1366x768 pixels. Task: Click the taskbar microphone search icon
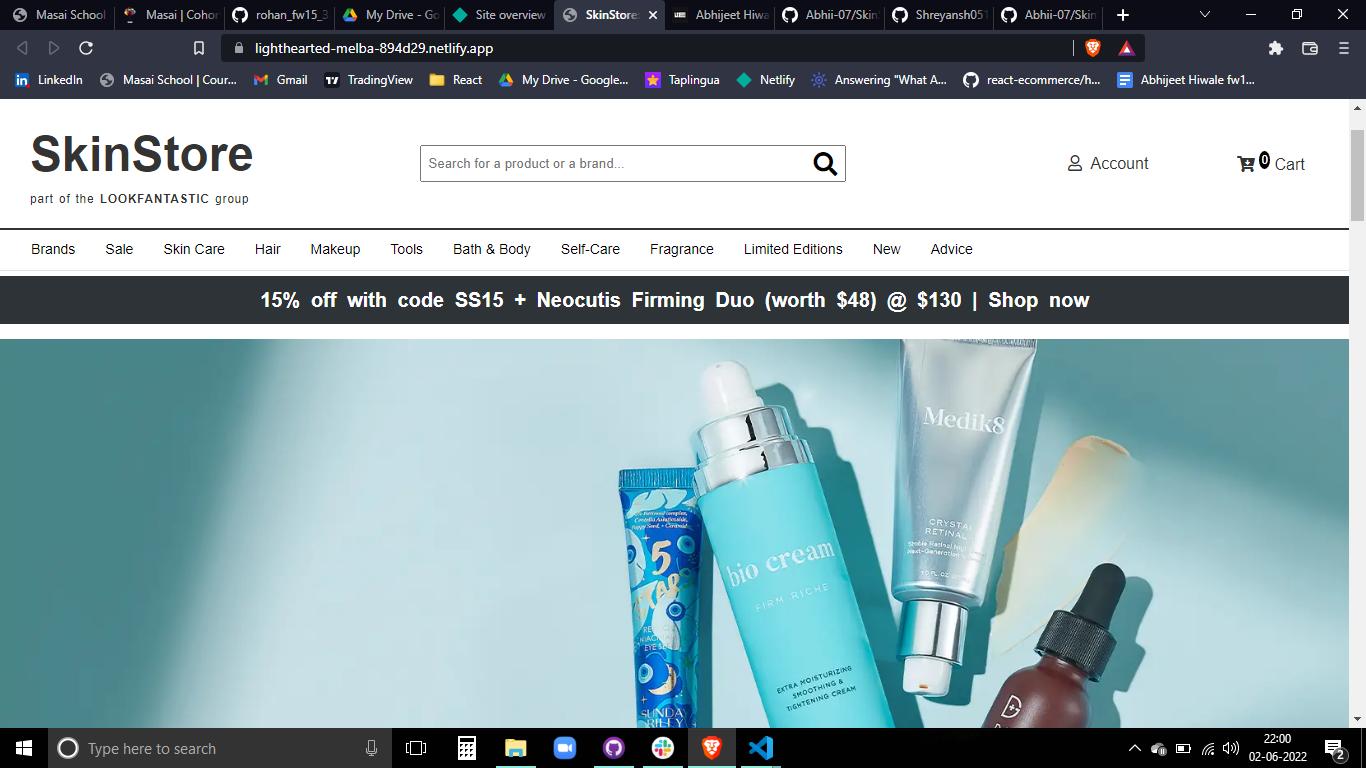(371, 748)
